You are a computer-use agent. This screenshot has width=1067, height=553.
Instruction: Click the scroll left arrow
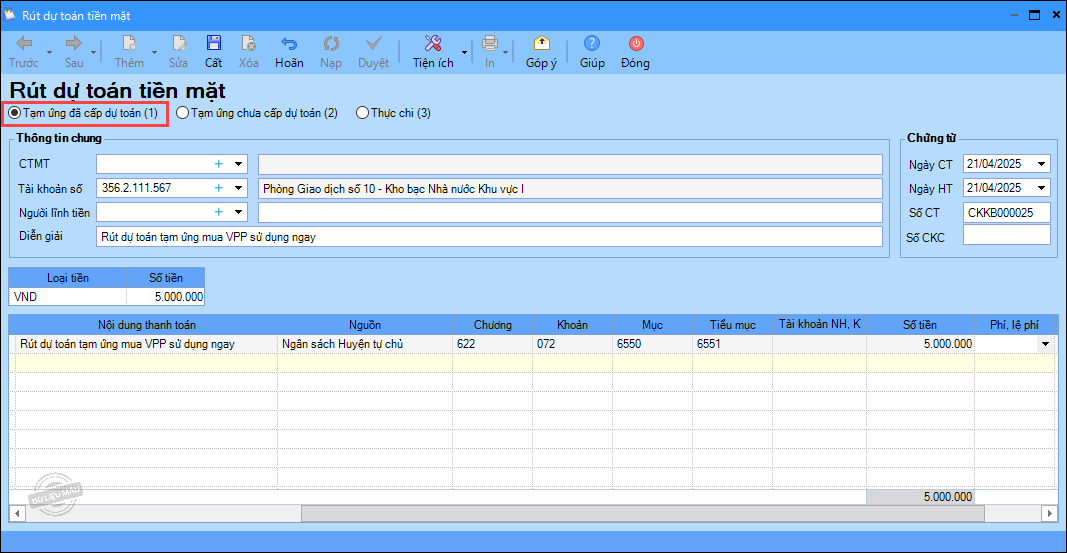(x=16, y=514)
